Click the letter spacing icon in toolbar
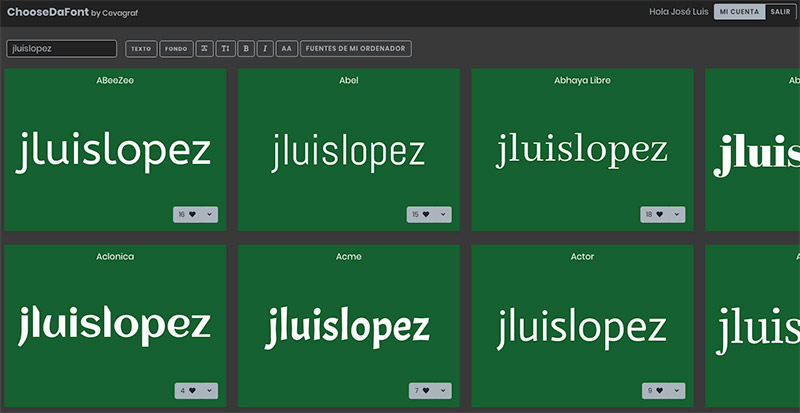 204,48
